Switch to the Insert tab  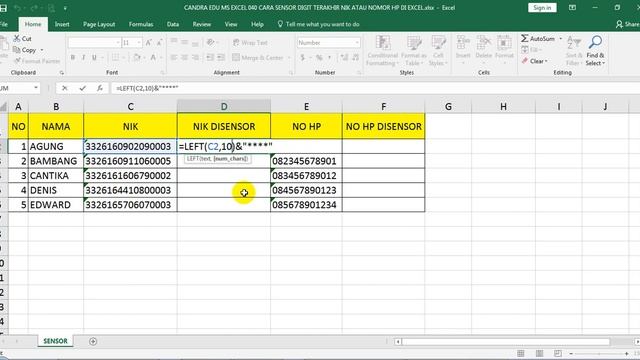click(62, 24)
